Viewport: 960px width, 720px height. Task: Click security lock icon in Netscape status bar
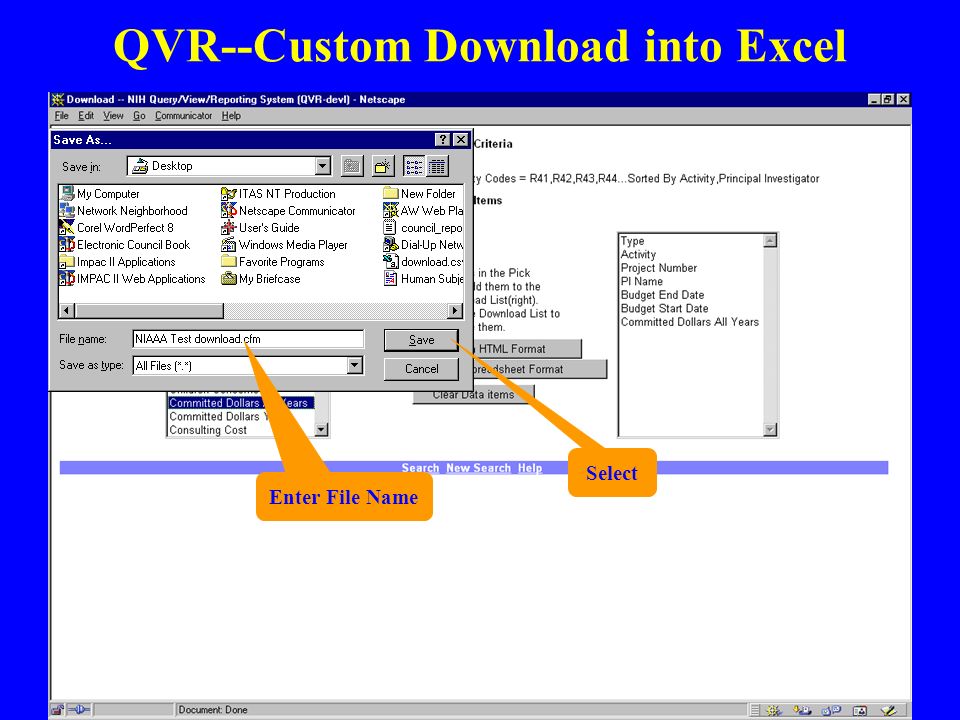coord(58,710)
